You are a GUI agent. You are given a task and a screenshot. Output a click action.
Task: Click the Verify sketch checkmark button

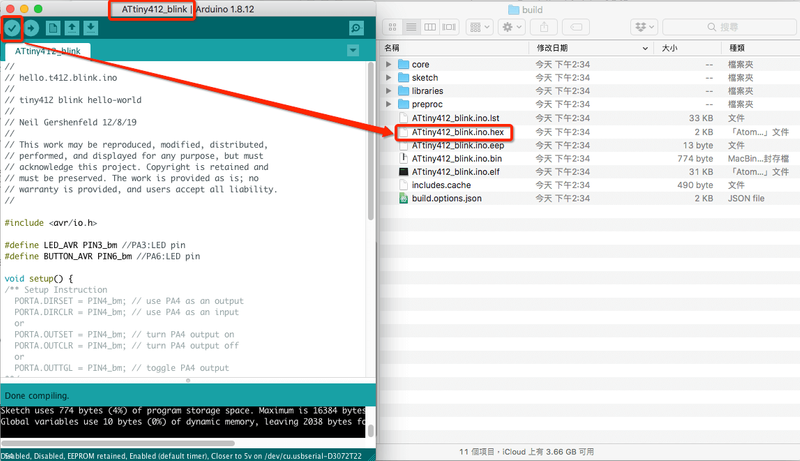(x=12, y=28)
